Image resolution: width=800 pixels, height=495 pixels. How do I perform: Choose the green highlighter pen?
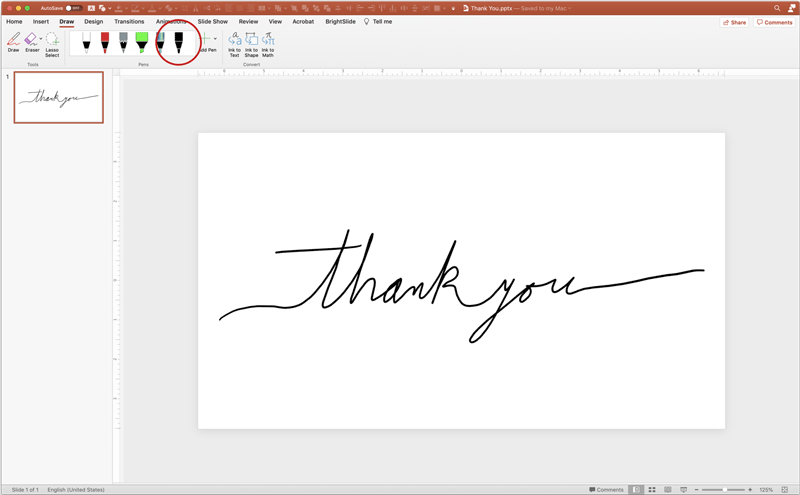tap(142, 42)
